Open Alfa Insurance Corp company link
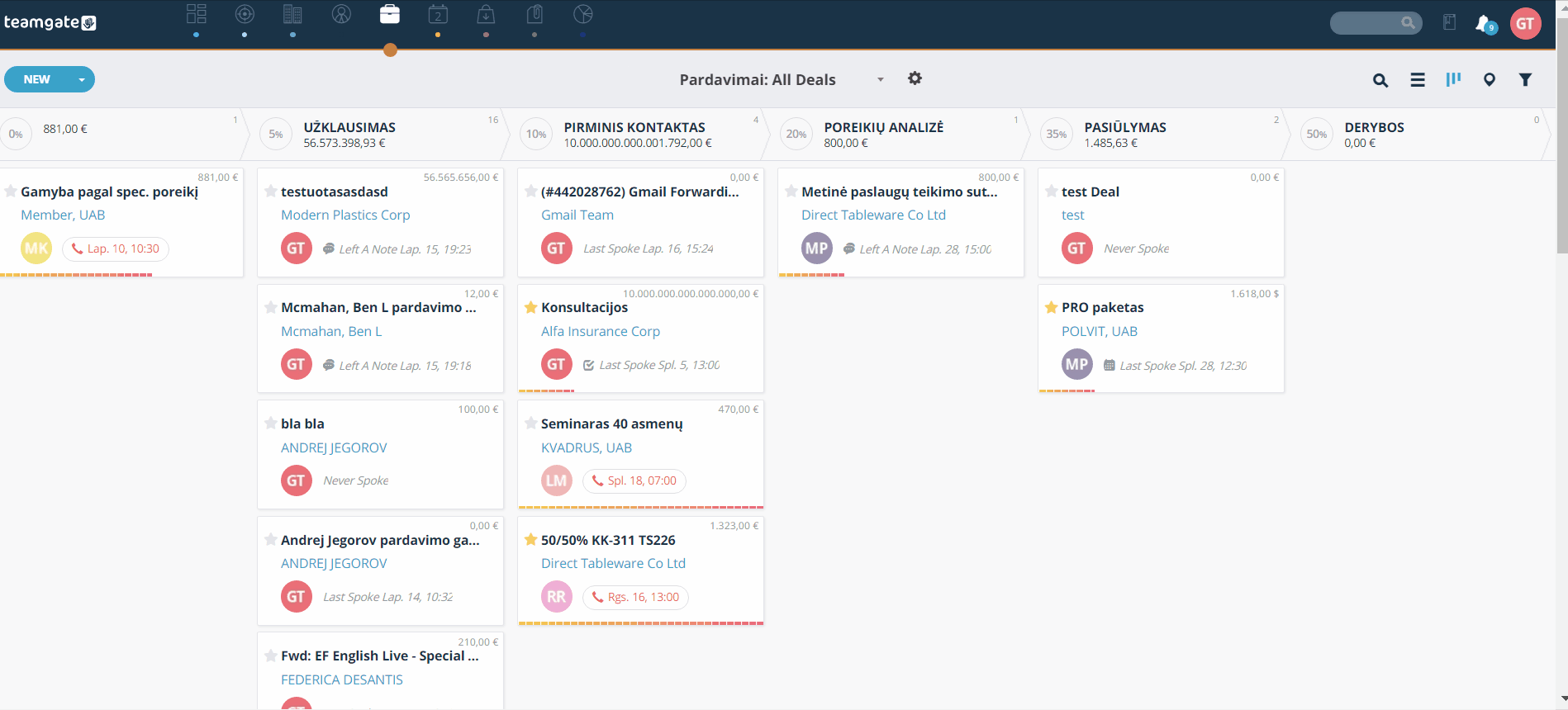 [601, 331]
